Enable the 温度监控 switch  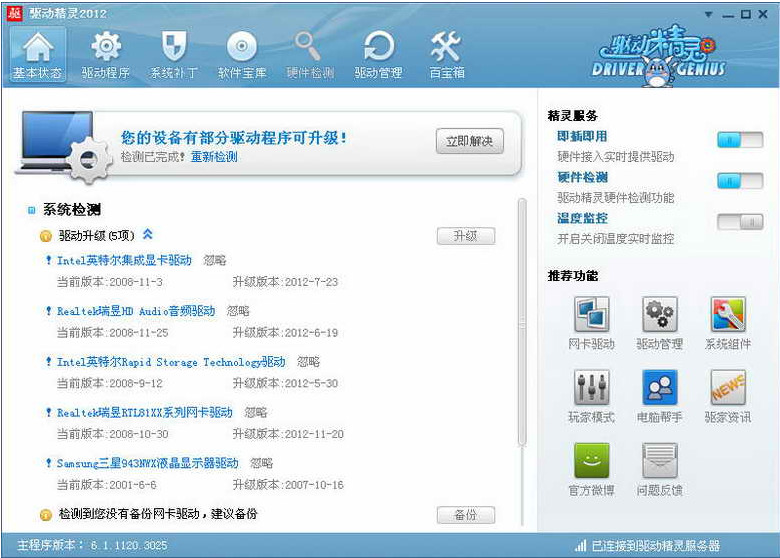click(740, 221)
